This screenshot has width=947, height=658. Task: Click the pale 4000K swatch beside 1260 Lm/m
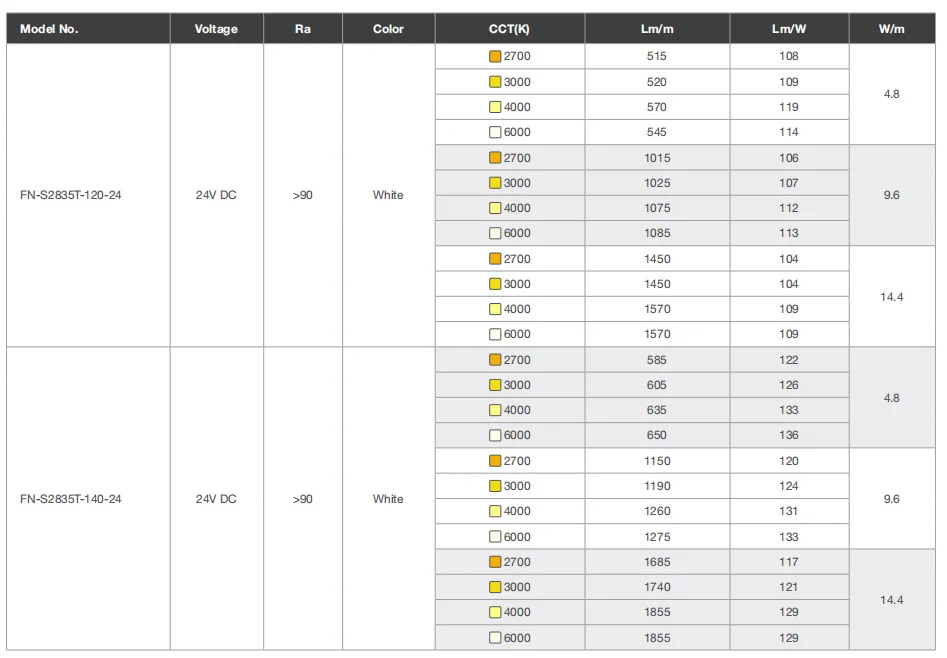pyautogui.click(x=494, y=511)
